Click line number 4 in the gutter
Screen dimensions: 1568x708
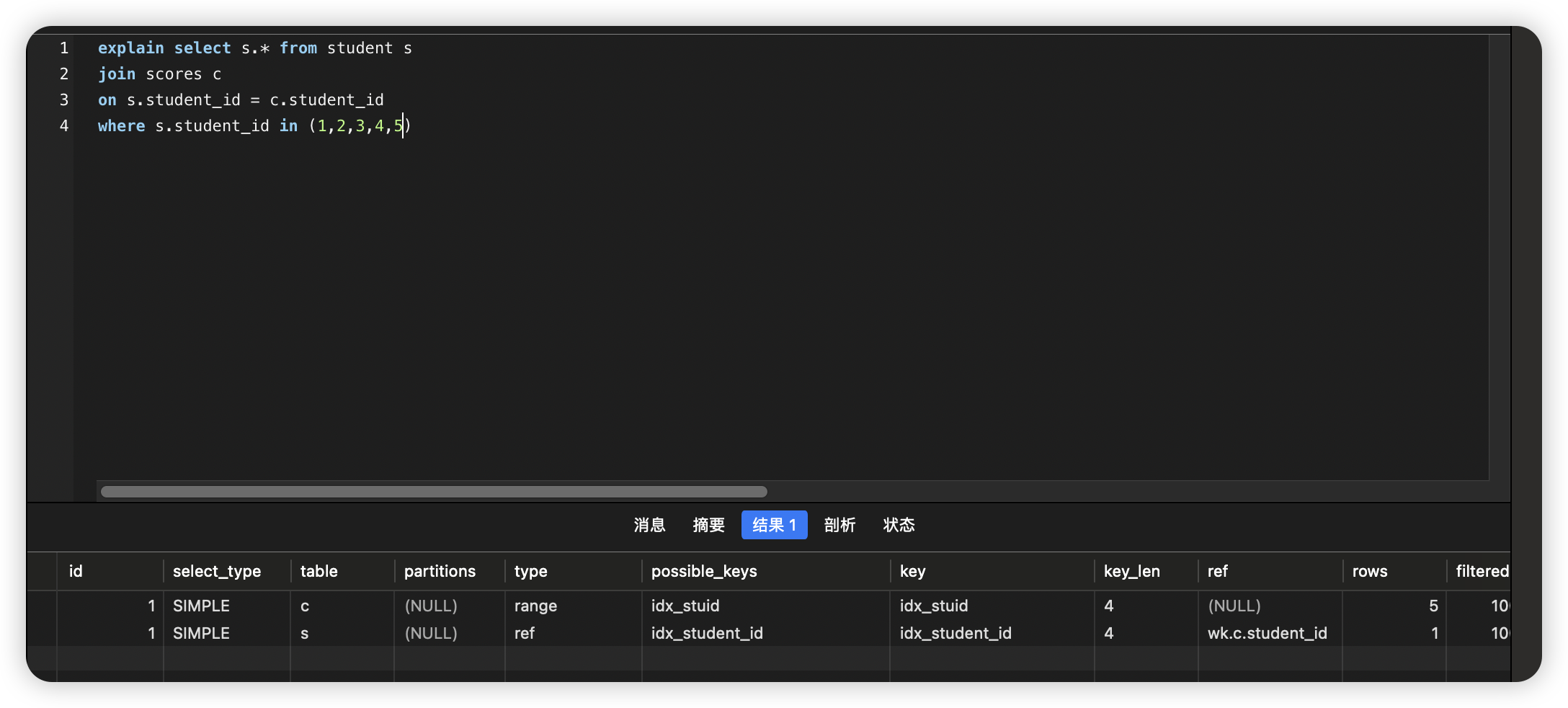click(64, 125)
